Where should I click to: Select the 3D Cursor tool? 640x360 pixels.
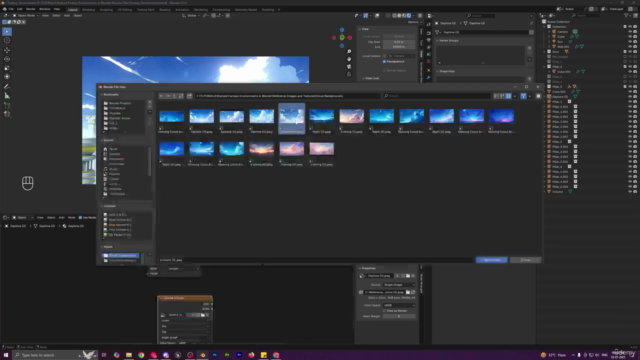7,40
